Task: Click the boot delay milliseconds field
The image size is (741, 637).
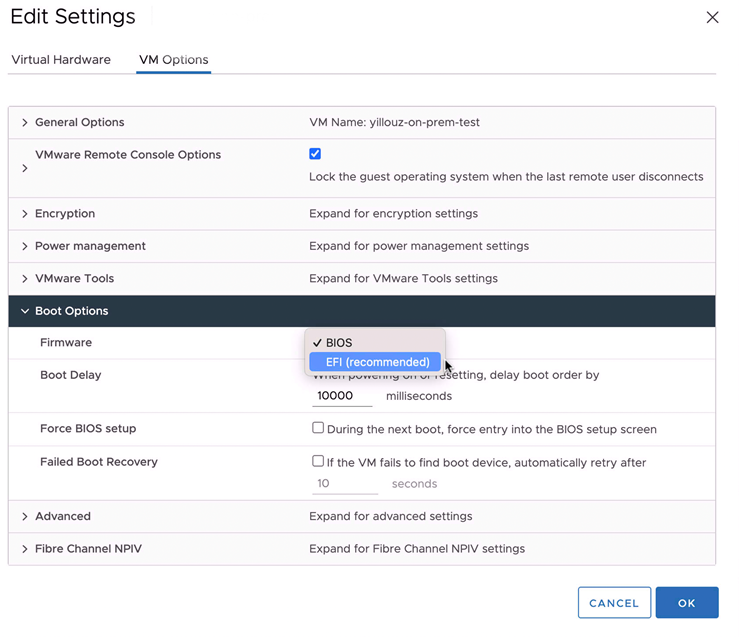Action: click(x=342, y=396)
